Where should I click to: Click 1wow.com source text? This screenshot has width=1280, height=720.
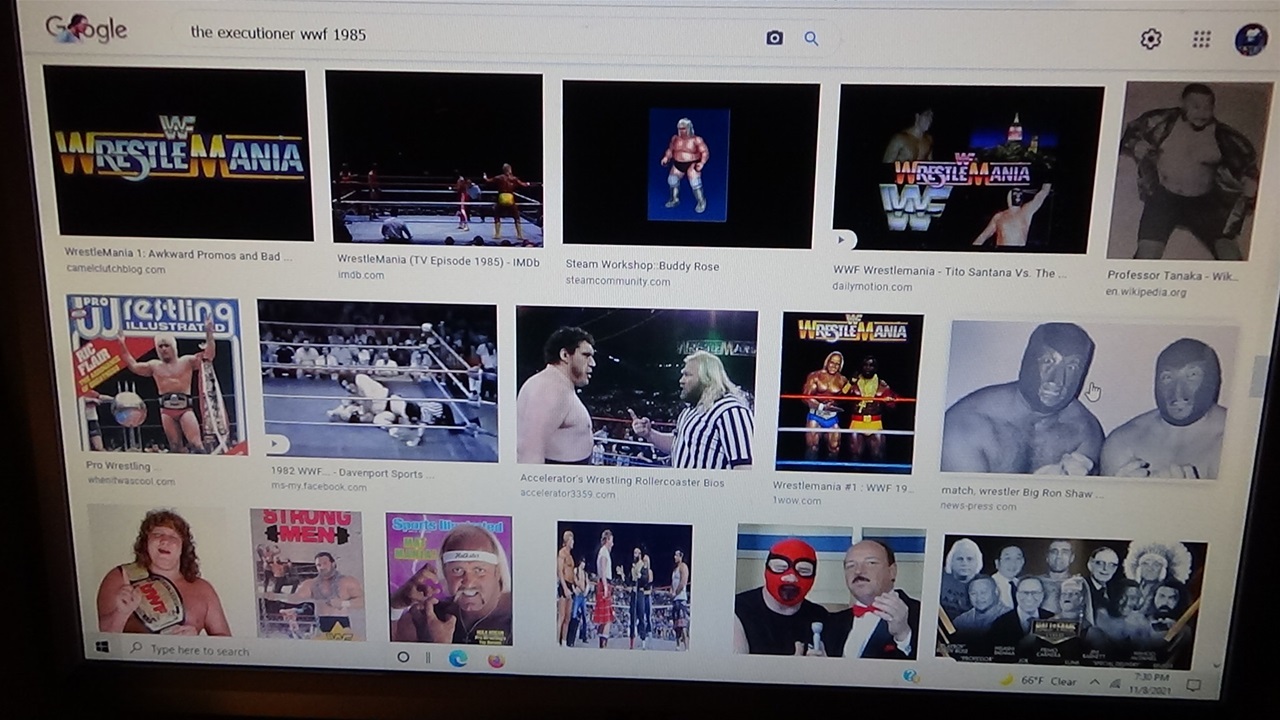click(x=797, y=500)
